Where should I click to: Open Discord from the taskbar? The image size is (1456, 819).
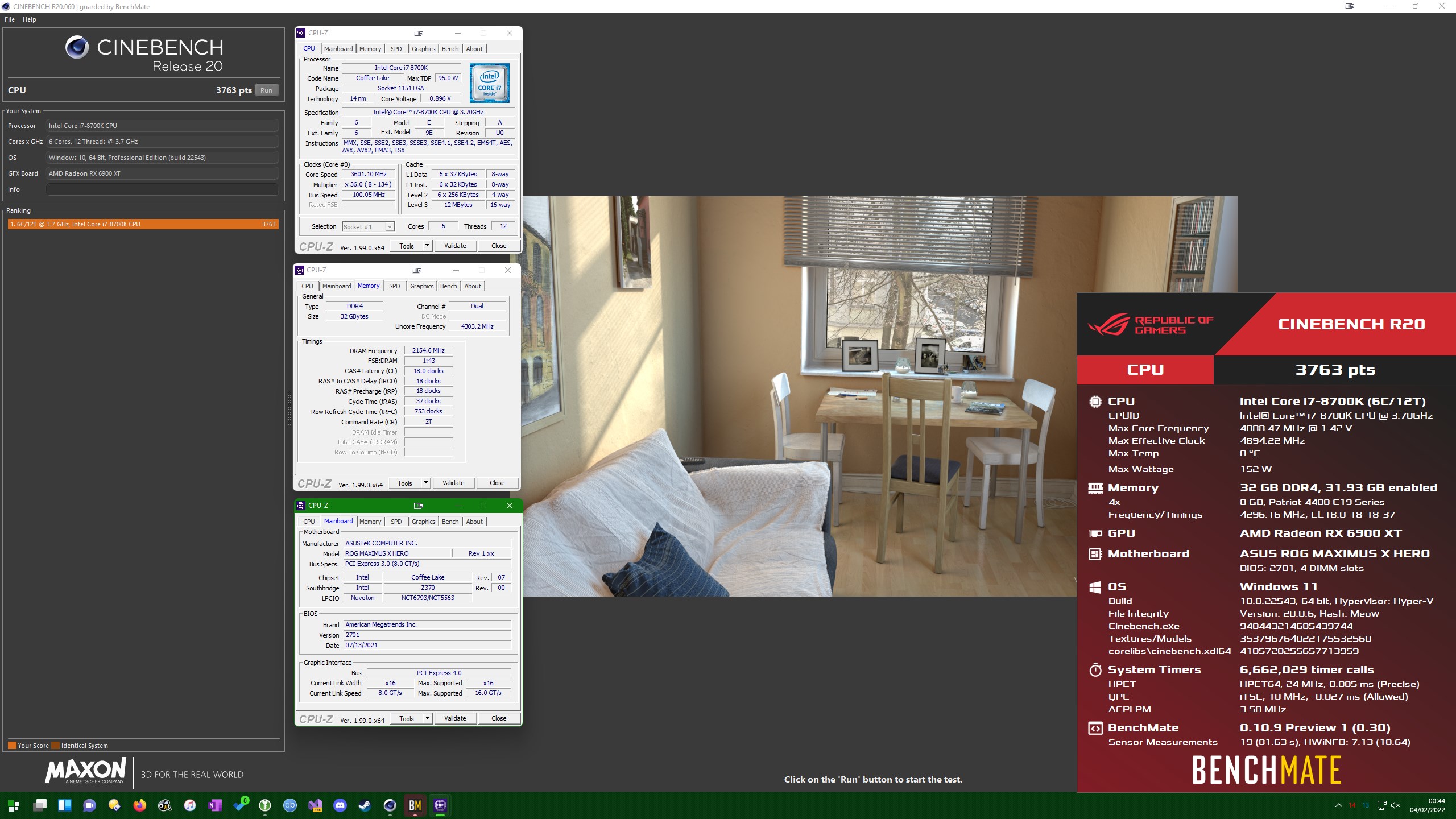pos(340,805)
